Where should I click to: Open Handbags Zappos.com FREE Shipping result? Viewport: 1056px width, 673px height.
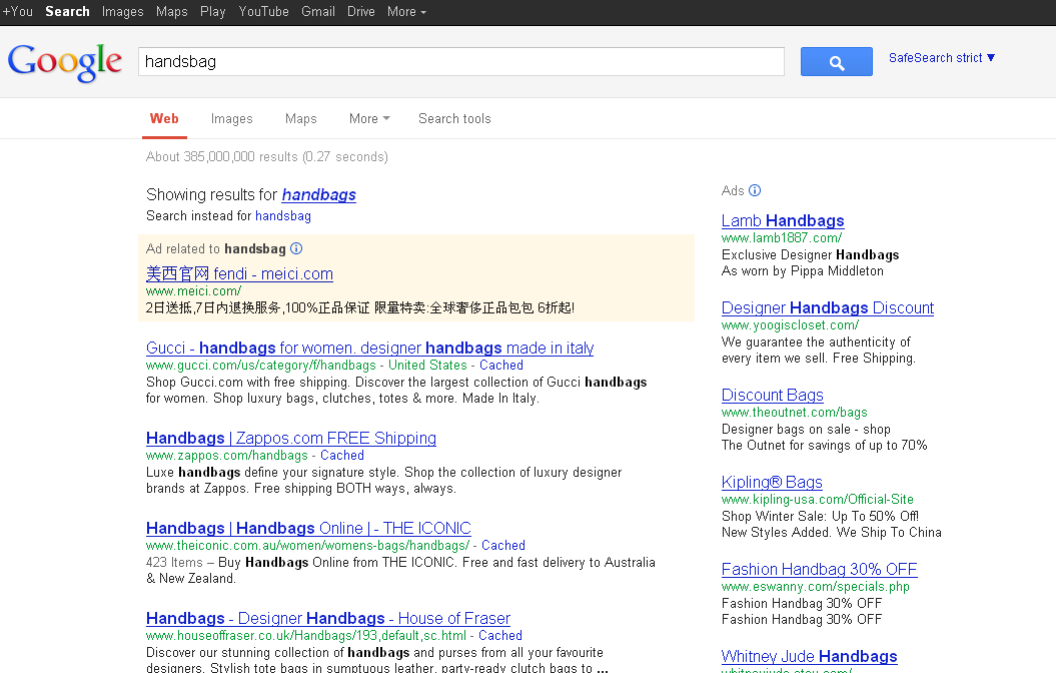coord(291,438)
